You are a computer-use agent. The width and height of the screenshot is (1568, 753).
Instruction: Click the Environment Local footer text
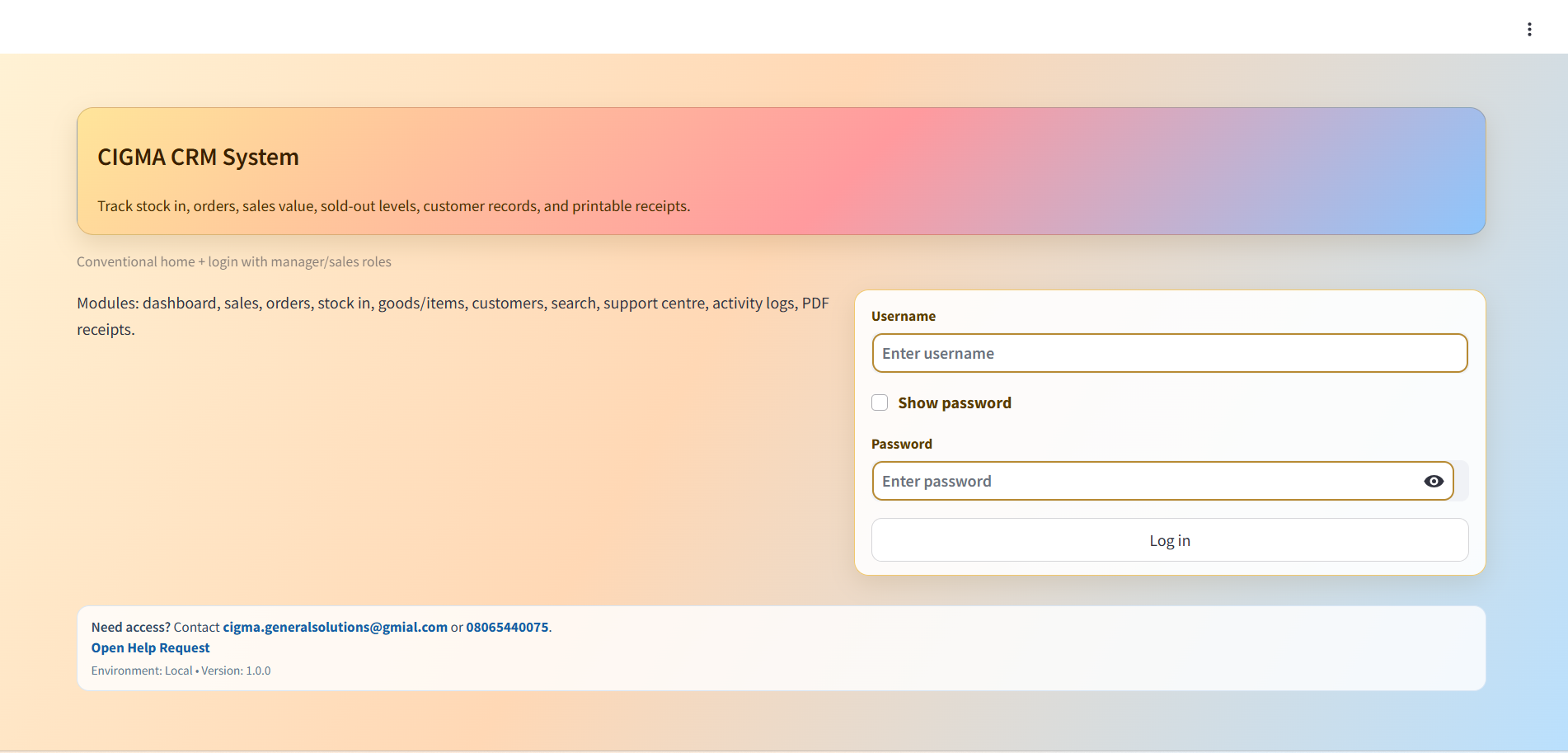click(143, 671)
